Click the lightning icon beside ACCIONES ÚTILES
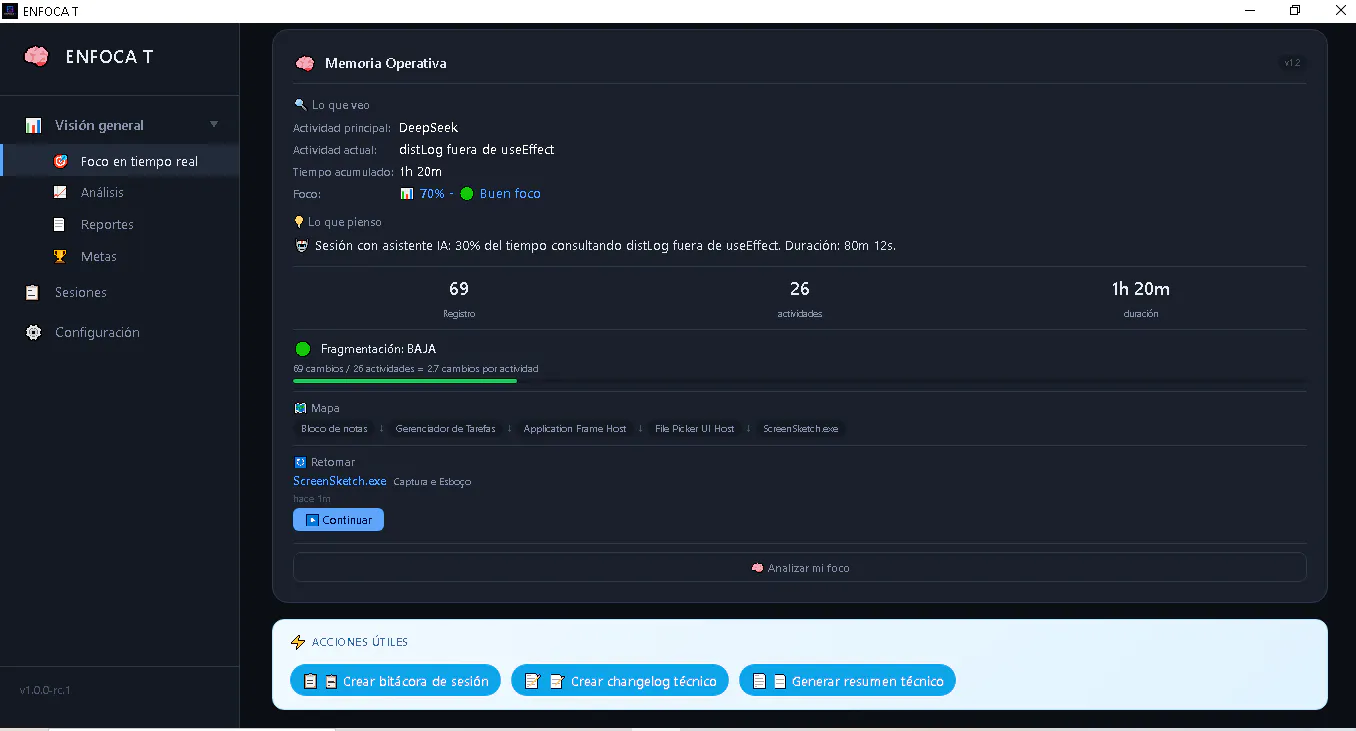Screen dimensions: 1356x731 tap(298, 642)
